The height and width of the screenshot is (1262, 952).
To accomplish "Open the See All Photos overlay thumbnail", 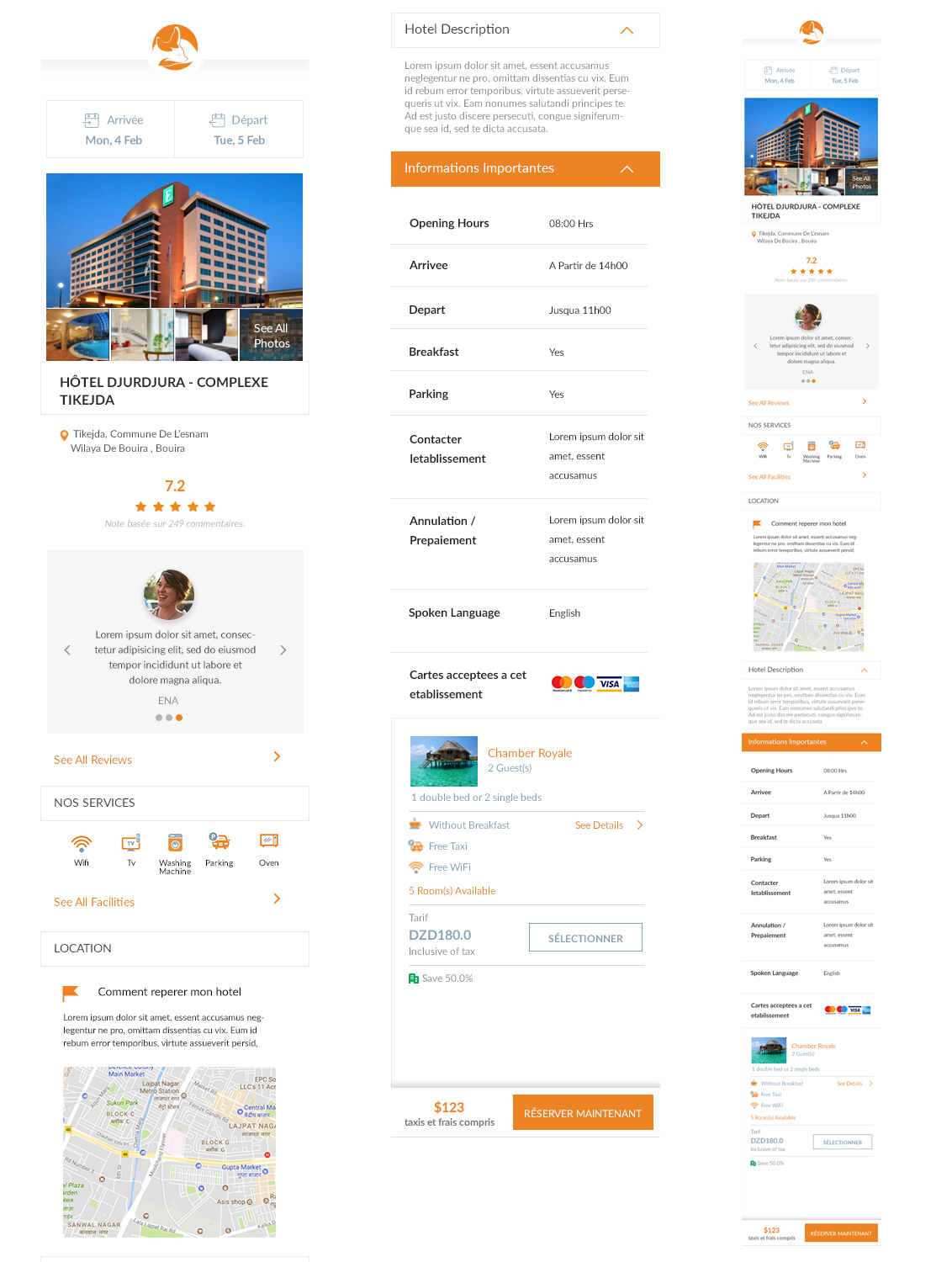I will click(x=272, y=336).
